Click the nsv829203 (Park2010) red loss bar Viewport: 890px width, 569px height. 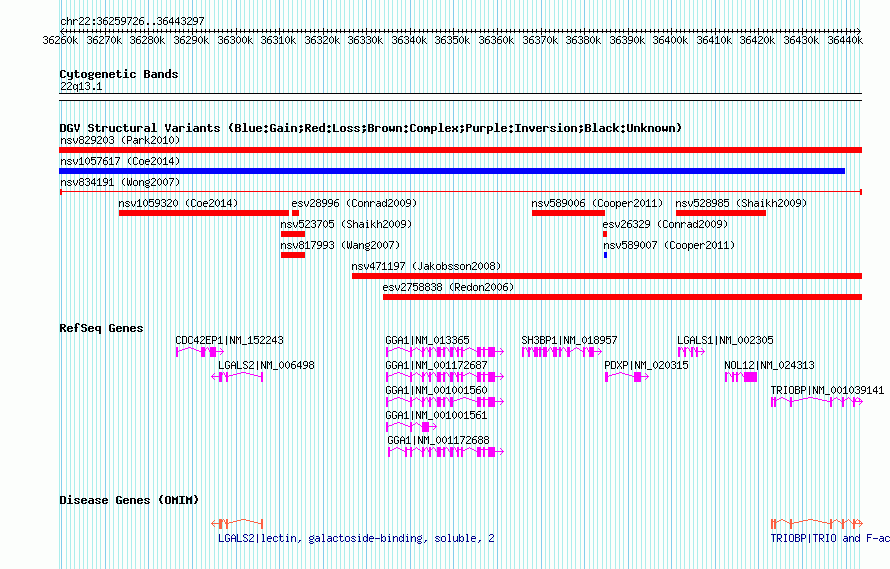[460, 150]
